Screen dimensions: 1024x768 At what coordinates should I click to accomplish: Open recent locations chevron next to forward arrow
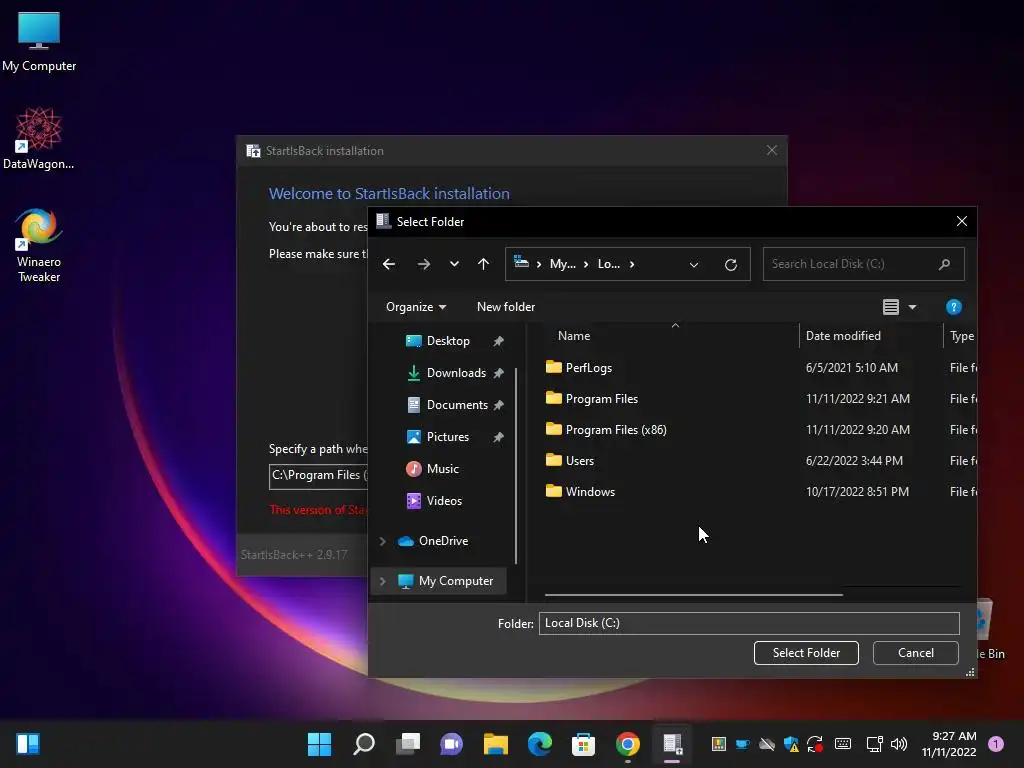point(454,264)
